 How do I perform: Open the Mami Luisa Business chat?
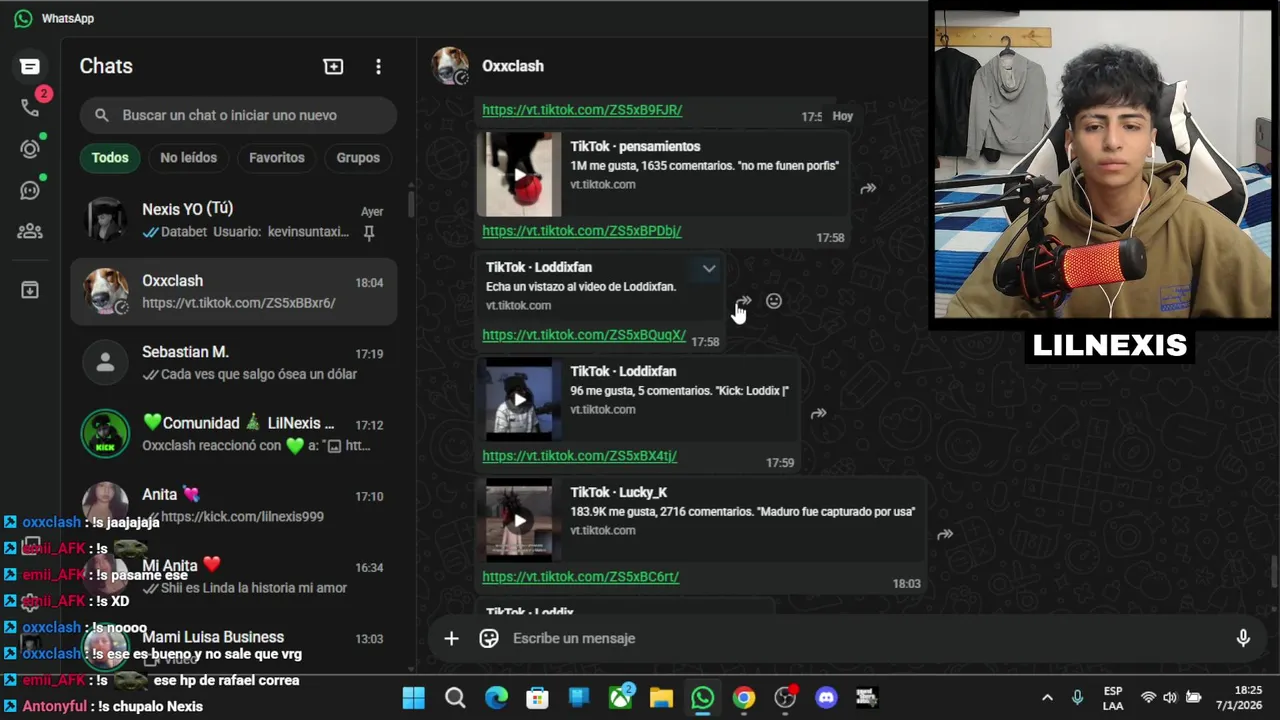[x=234, y=647]
